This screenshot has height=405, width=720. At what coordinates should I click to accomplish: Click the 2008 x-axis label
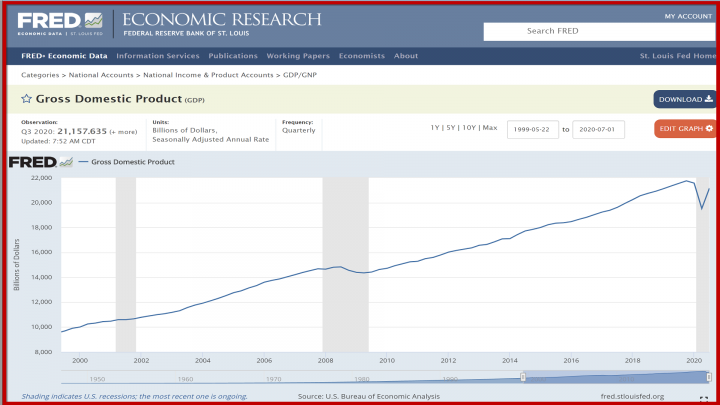click(x=326, y=360)
